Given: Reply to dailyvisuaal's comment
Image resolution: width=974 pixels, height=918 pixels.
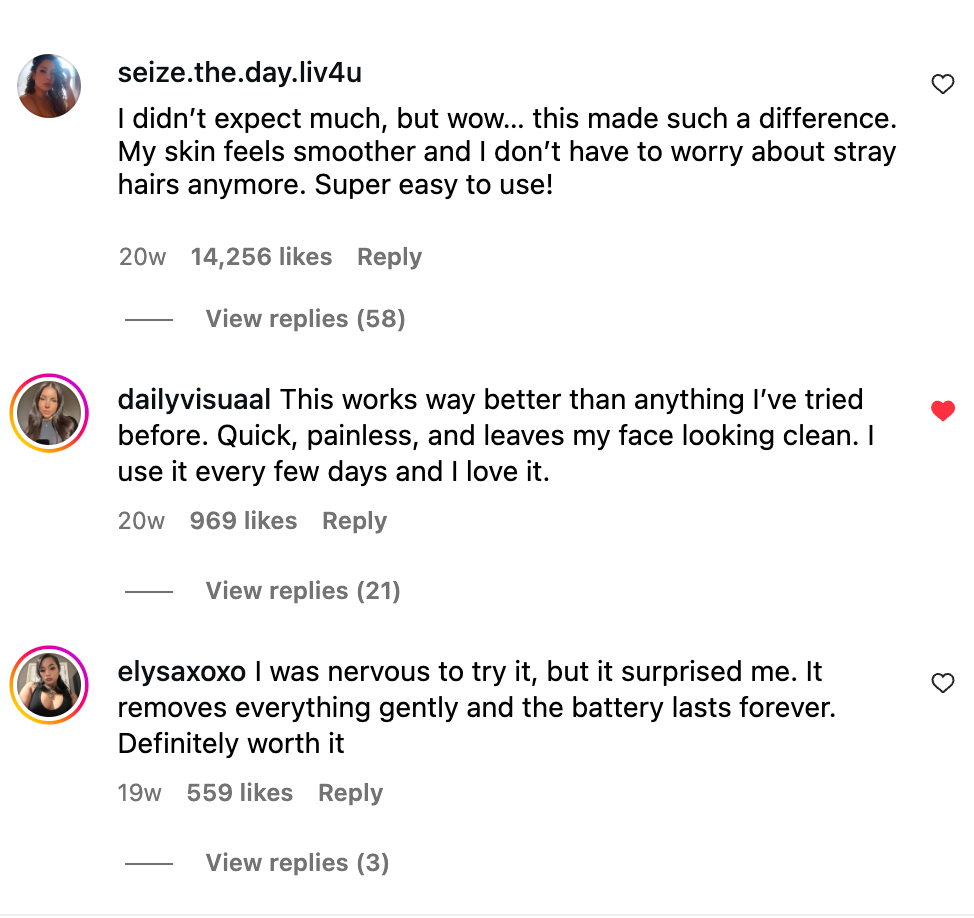Looking at the screenshot, I should pos(354,521).
